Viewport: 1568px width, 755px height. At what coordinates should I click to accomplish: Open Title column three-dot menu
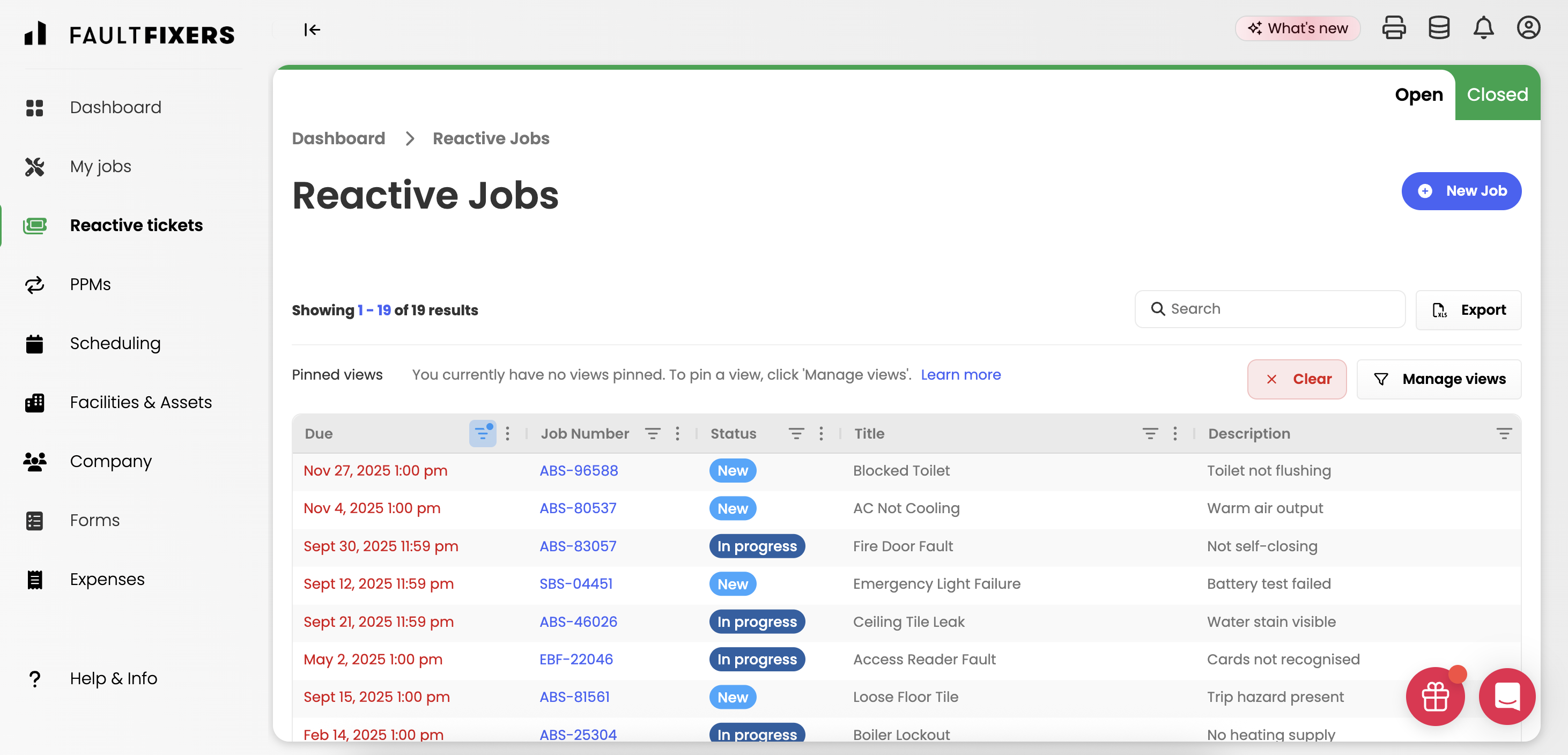pos(1175,433)
